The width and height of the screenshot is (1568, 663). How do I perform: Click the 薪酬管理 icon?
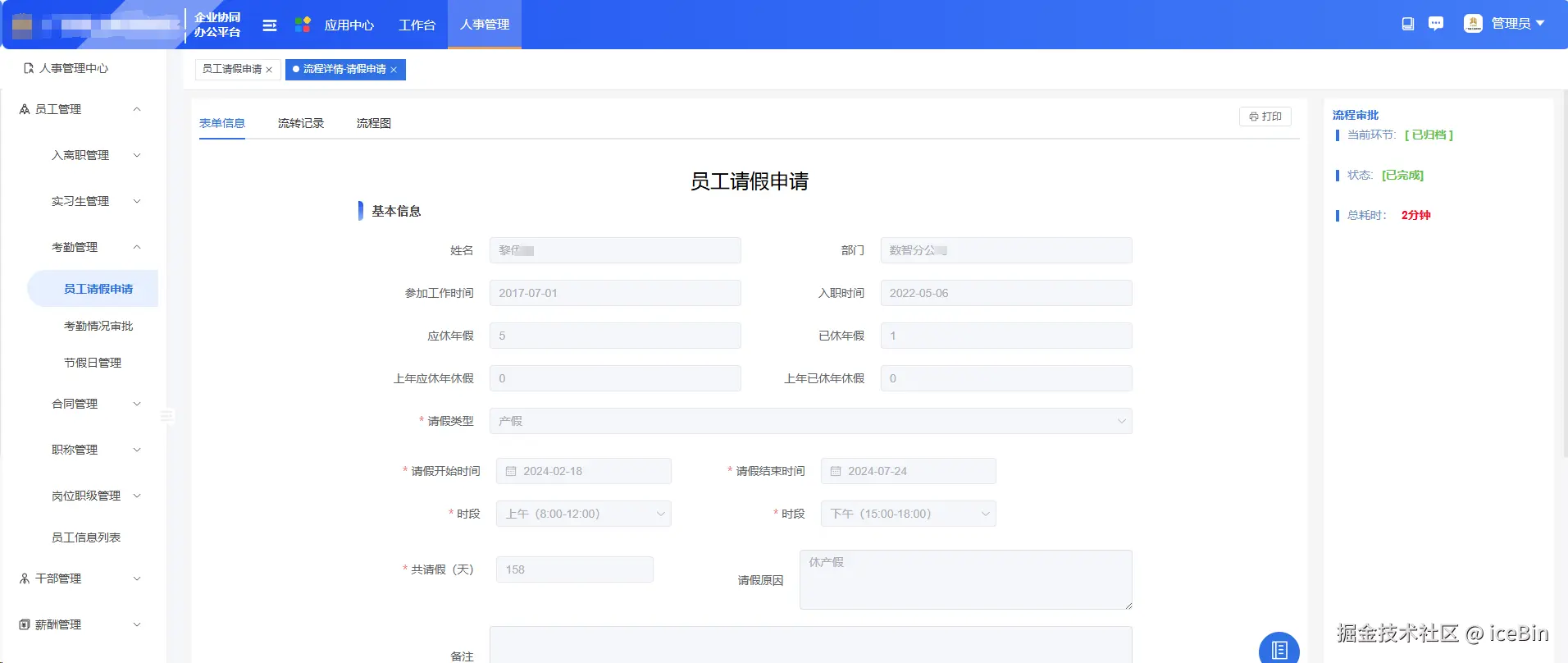[25, 624]
